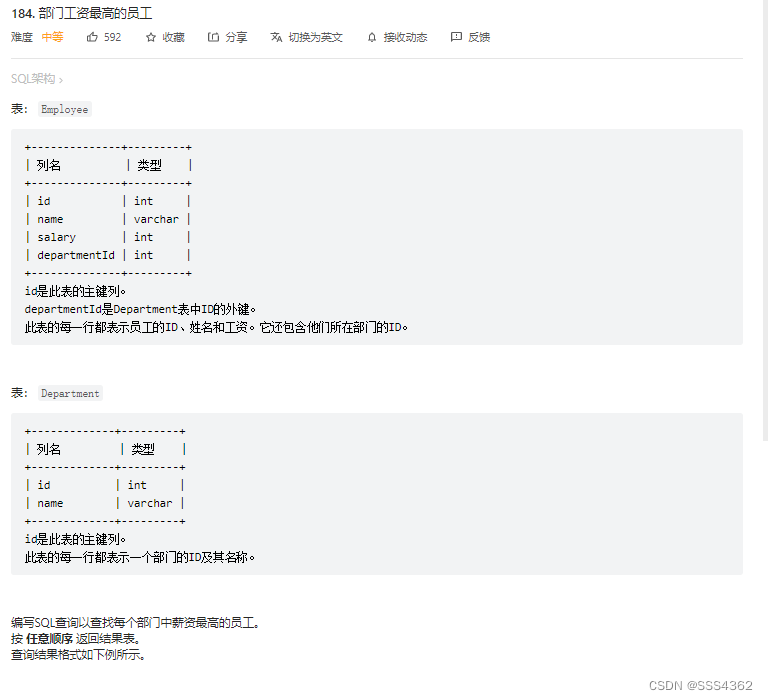
Task: Switch to English via 切换为英文
Action: (315, 37)
